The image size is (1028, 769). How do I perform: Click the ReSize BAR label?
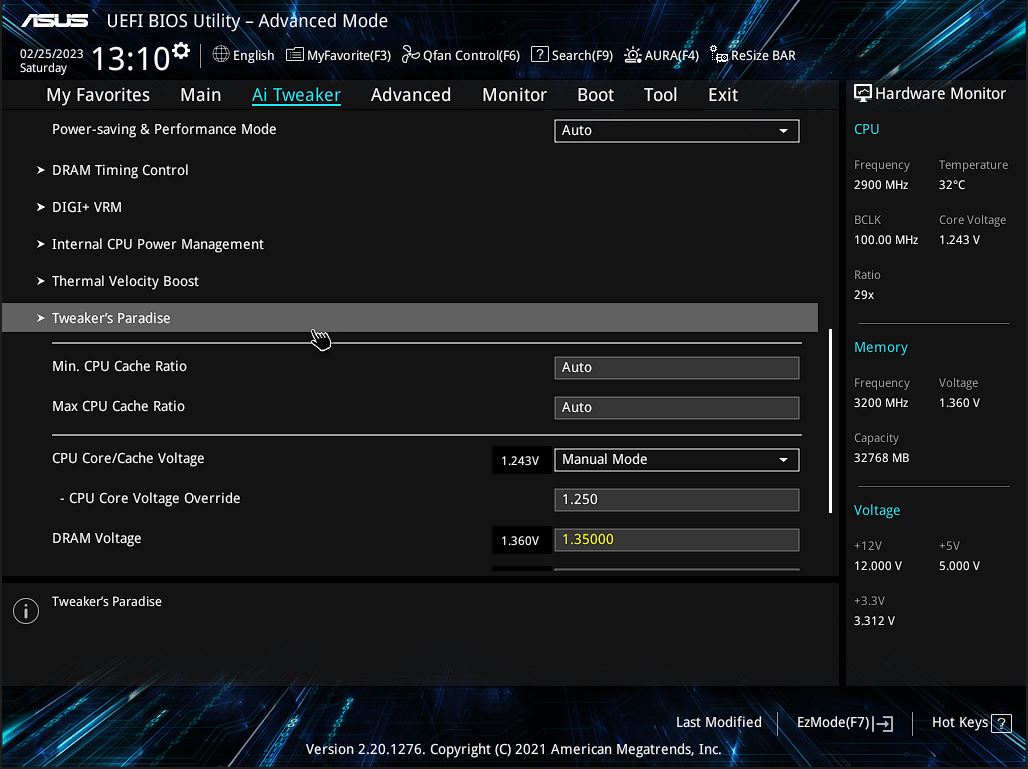pos(763,55)
